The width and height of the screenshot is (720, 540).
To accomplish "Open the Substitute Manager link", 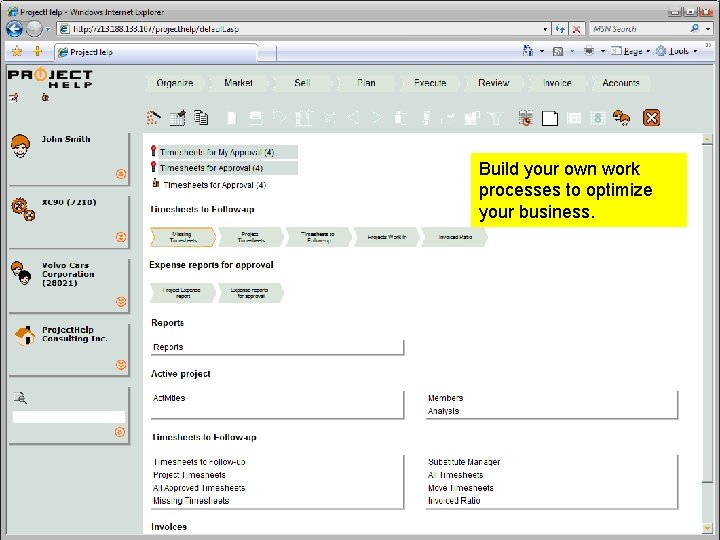I will point(464,462).
